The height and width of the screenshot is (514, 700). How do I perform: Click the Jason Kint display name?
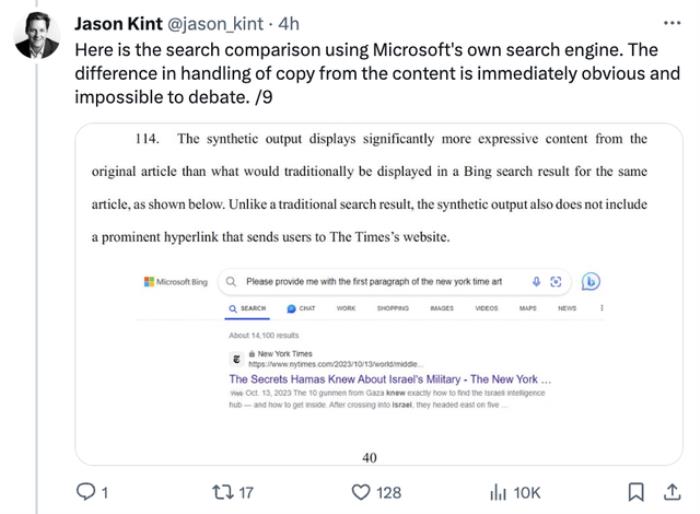[x=118, y=24]
